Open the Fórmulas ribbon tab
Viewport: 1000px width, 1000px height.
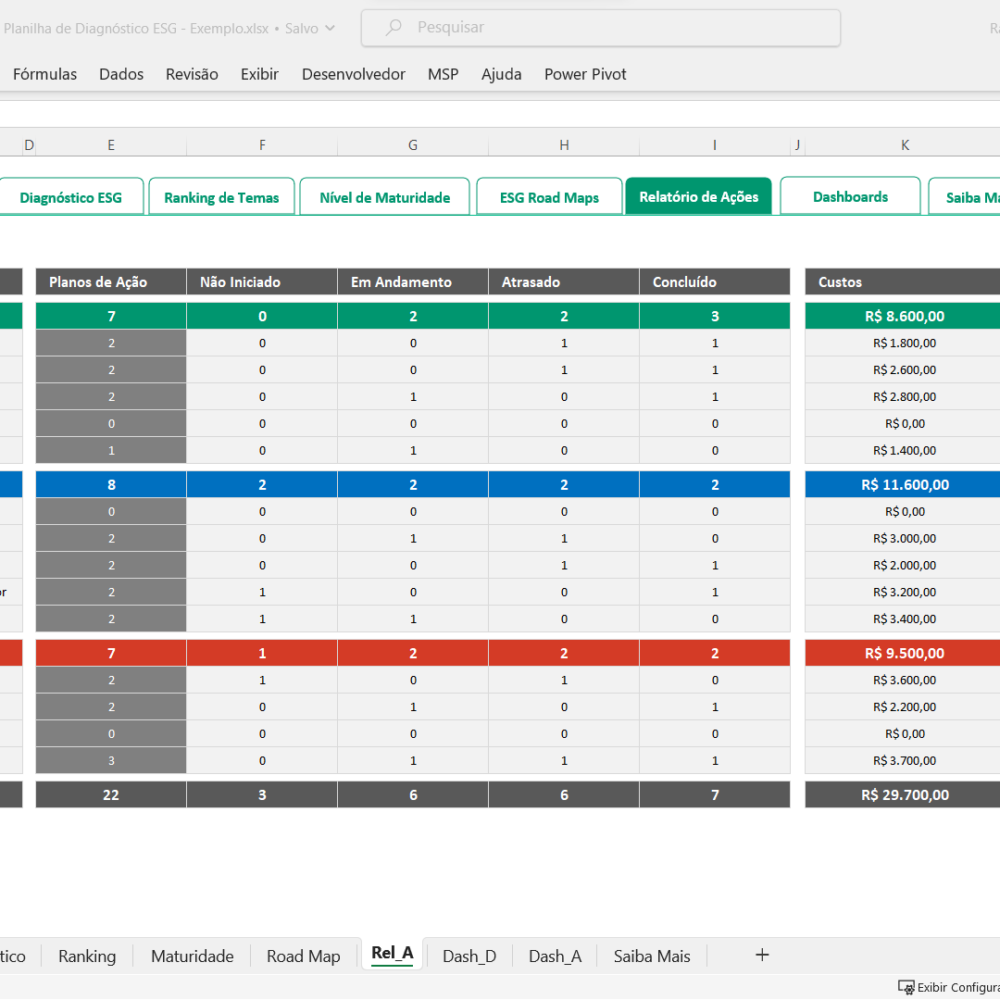[45, 74]
